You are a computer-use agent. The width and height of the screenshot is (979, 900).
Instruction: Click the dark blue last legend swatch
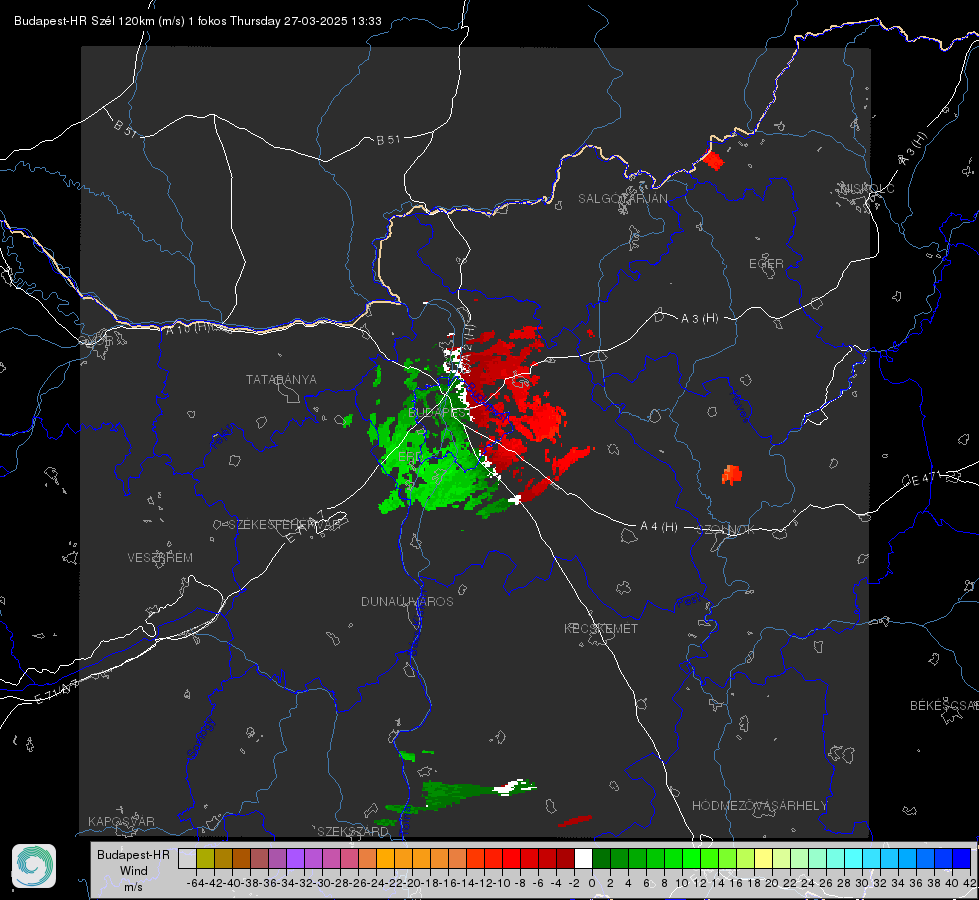pyautogui.click(x=962, y=858)
